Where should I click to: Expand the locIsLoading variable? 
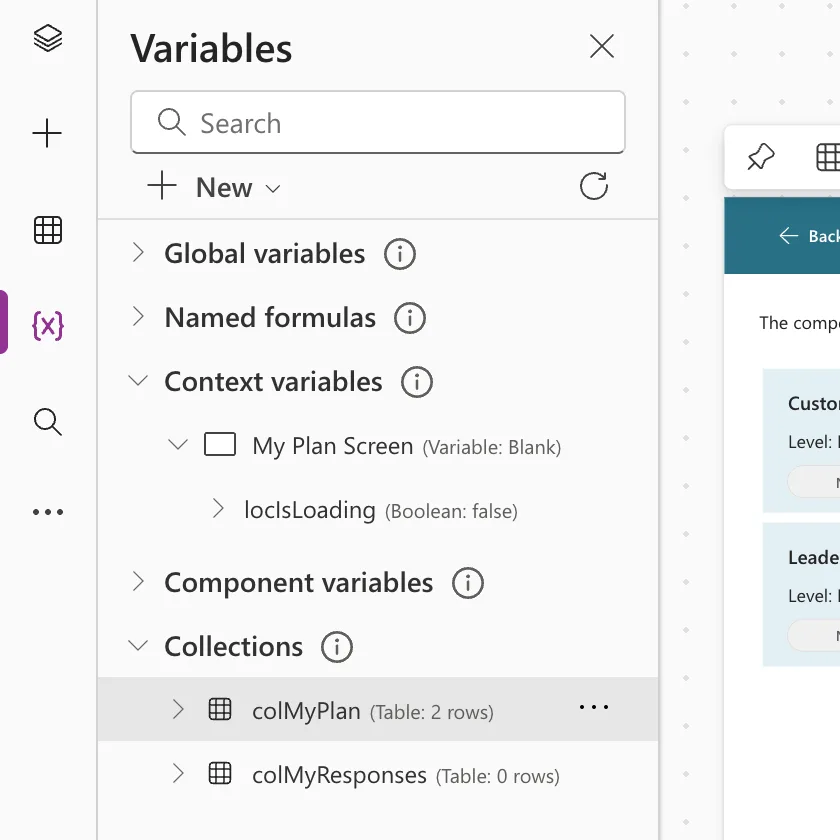tap(218, 508)
